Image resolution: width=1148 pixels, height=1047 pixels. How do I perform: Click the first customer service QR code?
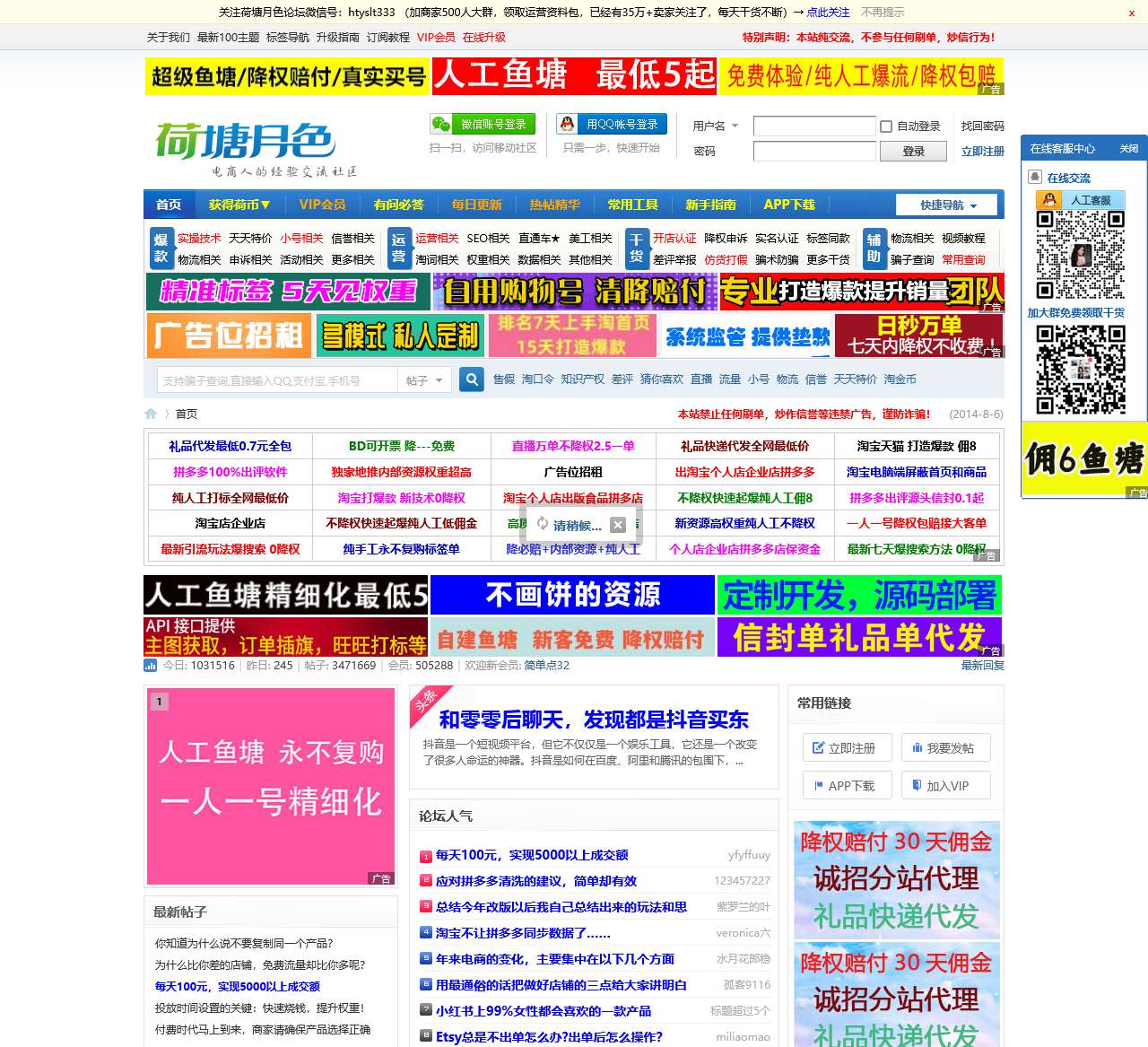pyautogui.click(x=1081, y=255)
